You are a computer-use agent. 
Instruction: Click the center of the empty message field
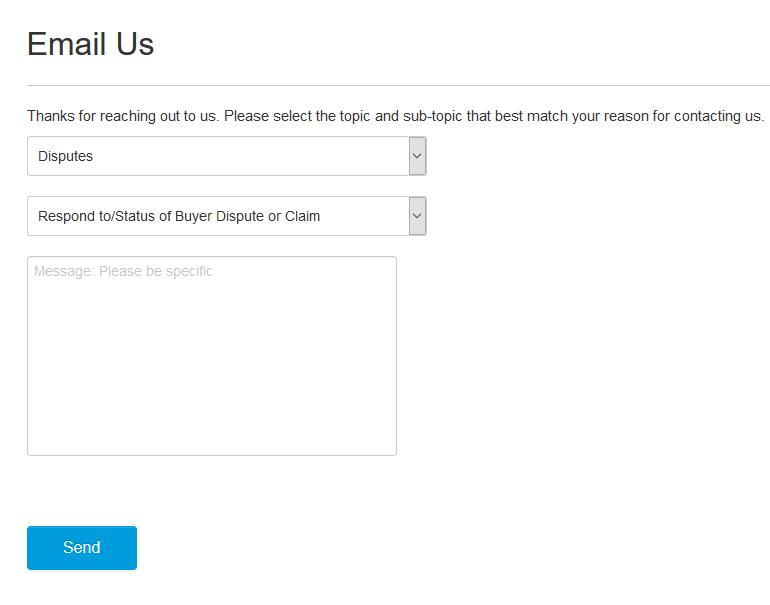tap(212, 356)
